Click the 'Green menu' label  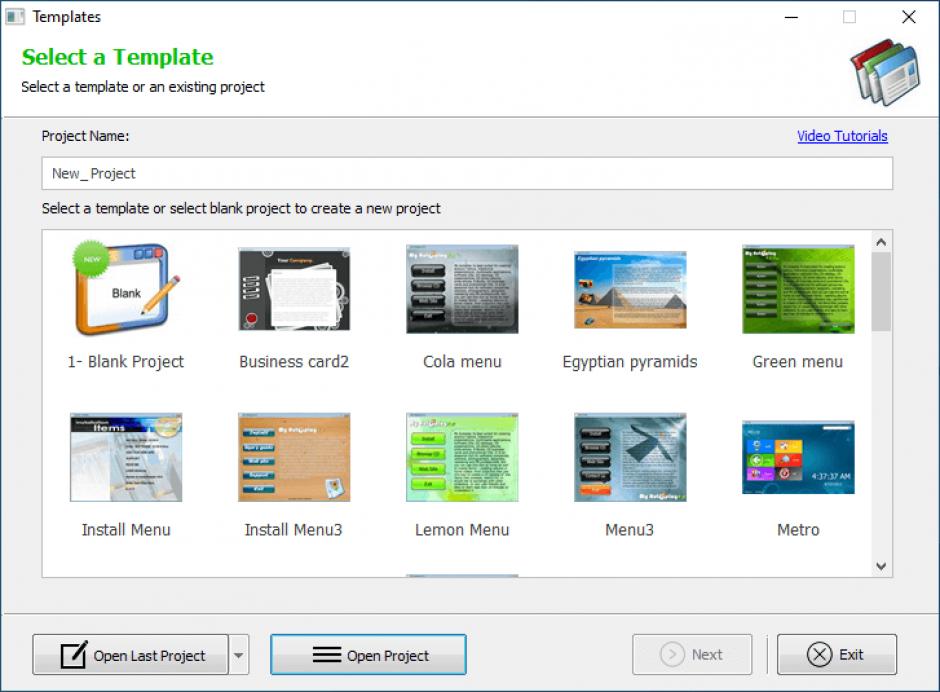(x=798, y=362)
